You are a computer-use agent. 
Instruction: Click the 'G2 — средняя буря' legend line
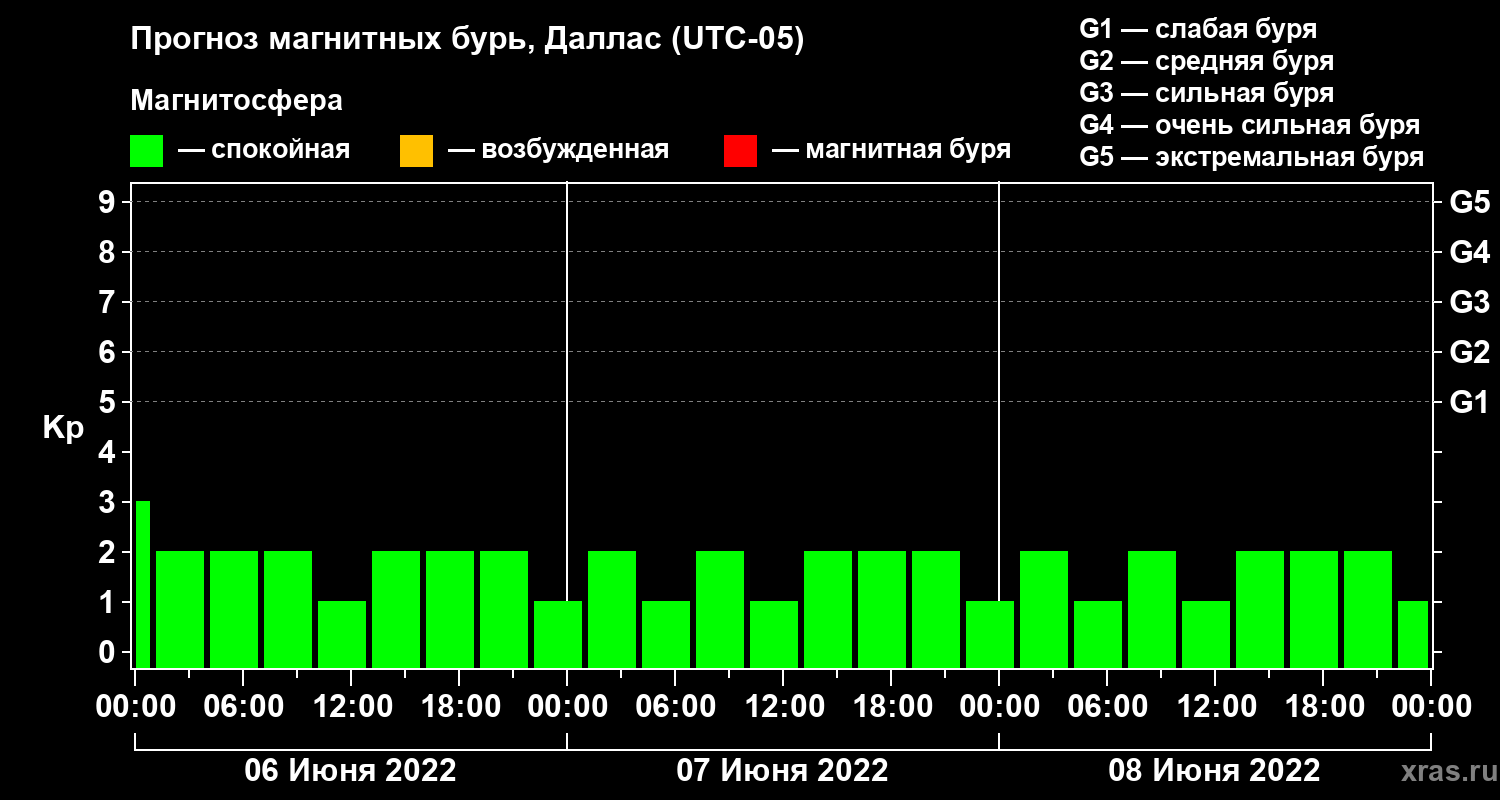(1206, 61)
